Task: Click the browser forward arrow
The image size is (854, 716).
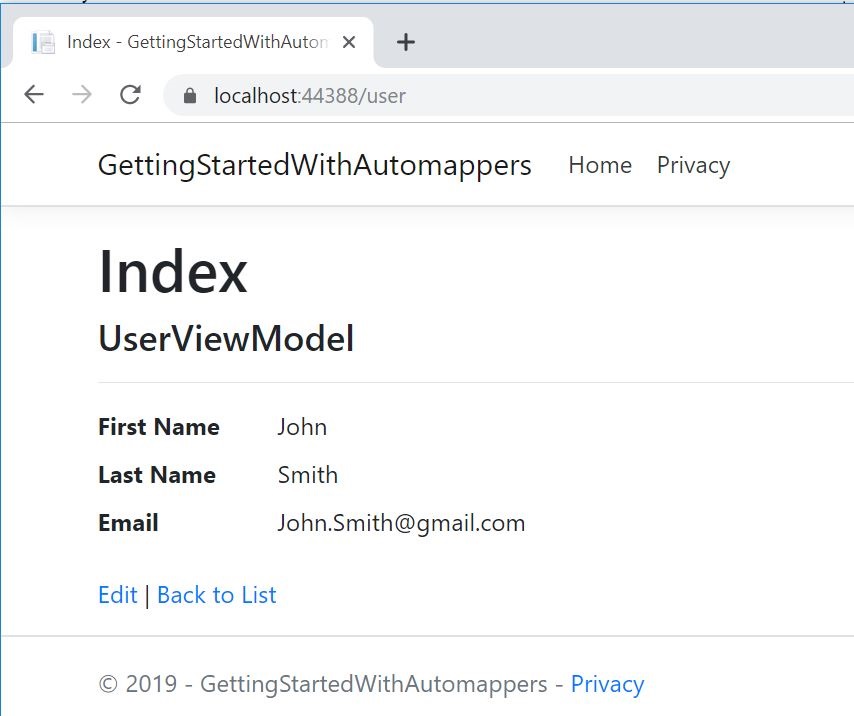Action: coord(82,95)
